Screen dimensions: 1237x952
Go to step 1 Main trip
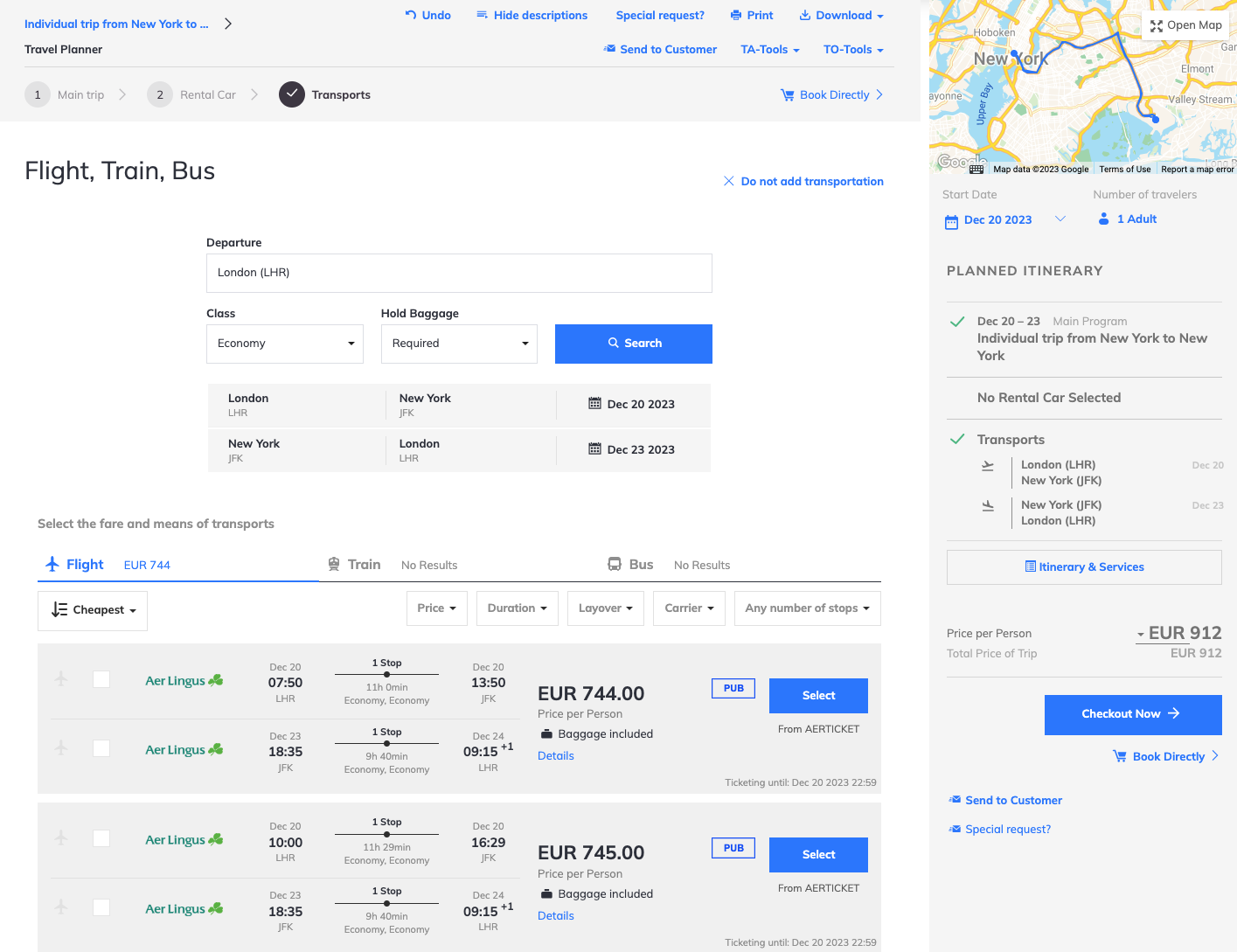pyautogui.click(x=65, y=94)
